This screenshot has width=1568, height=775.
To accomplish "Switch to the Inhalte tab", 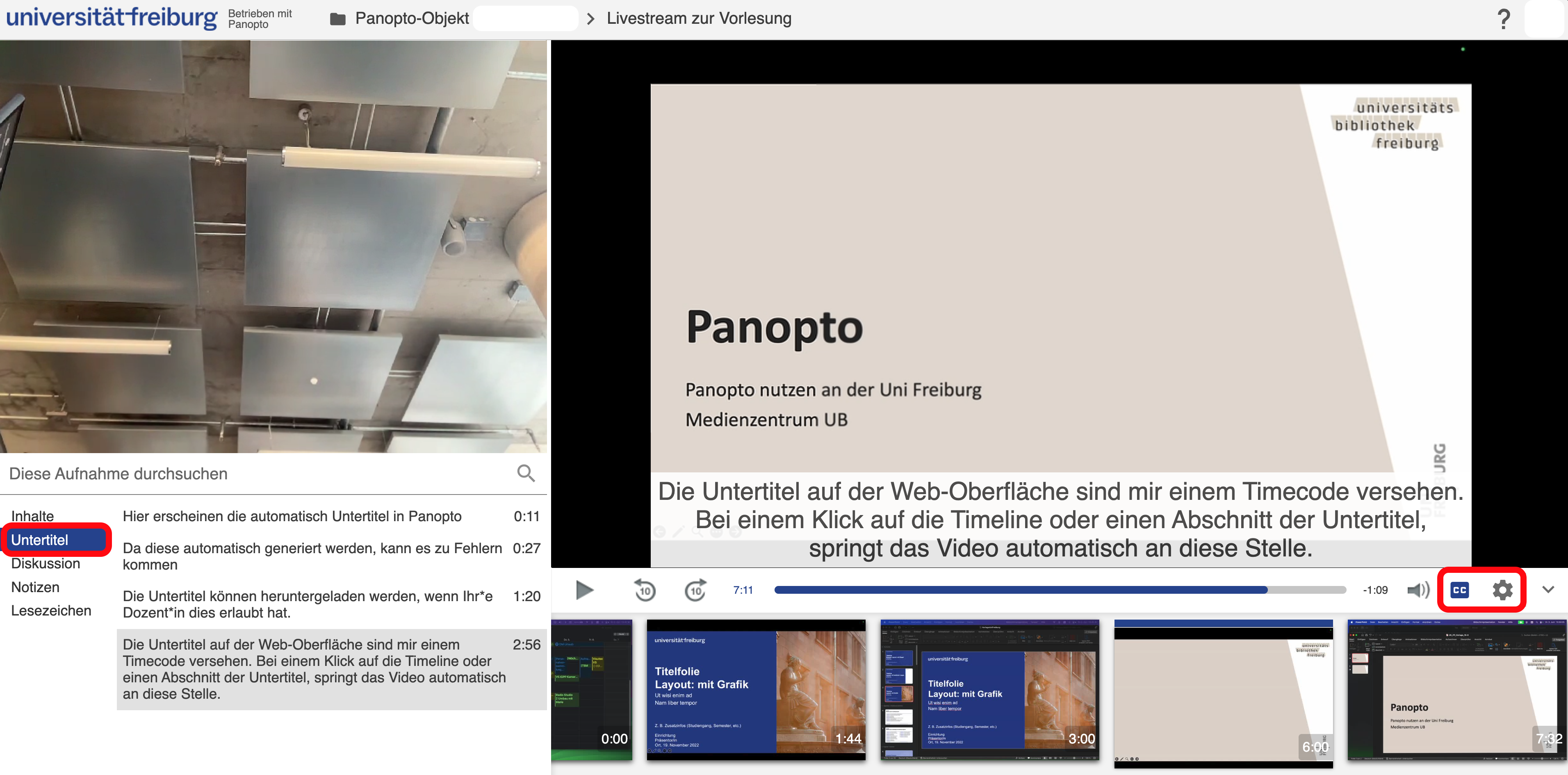I will 32,516.
